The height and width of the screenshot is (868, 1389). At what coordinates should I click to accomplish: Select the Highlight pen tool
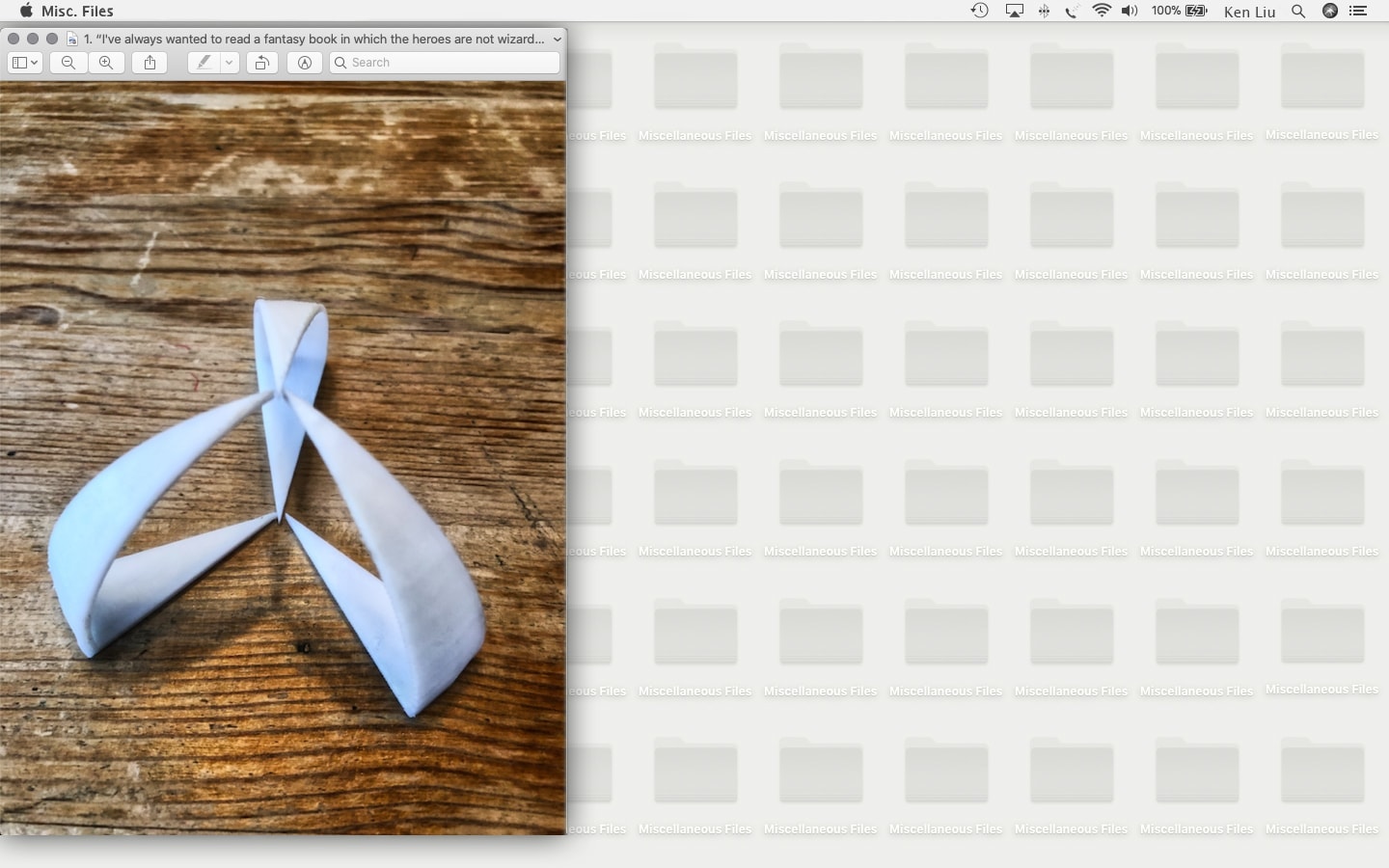point(204,63)
